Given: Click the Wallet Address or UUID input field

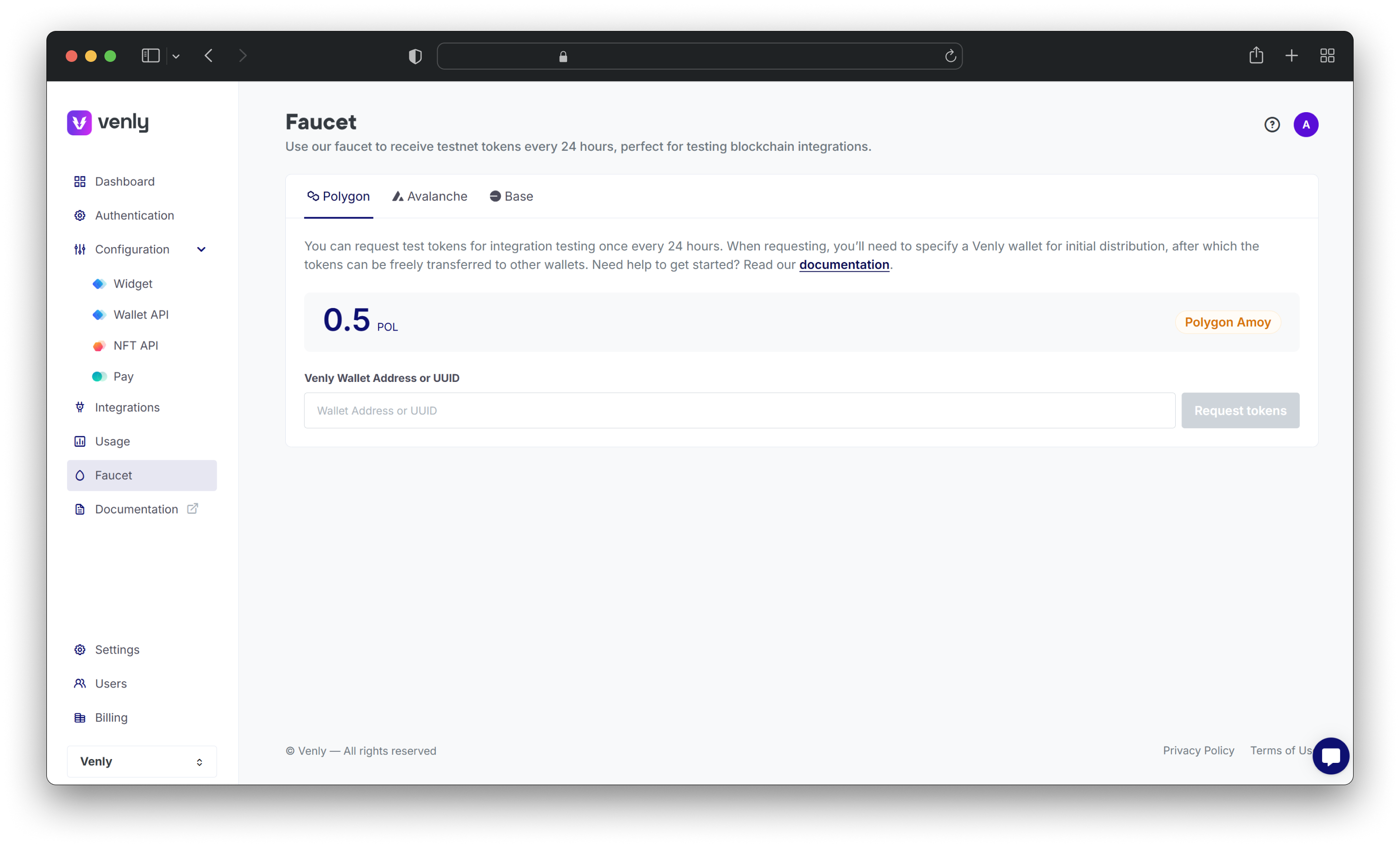Looking at the screenshot, I should coord(740,410).
